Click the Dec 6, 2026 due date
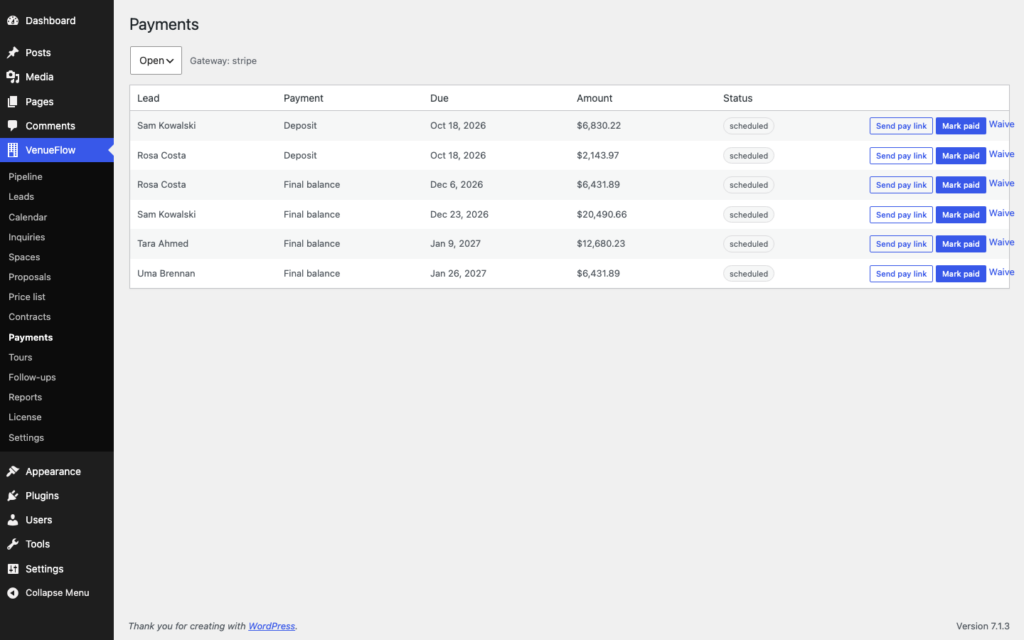This screenshot has width=1024, height=640. pyautogui.click(x=456, y=184)
